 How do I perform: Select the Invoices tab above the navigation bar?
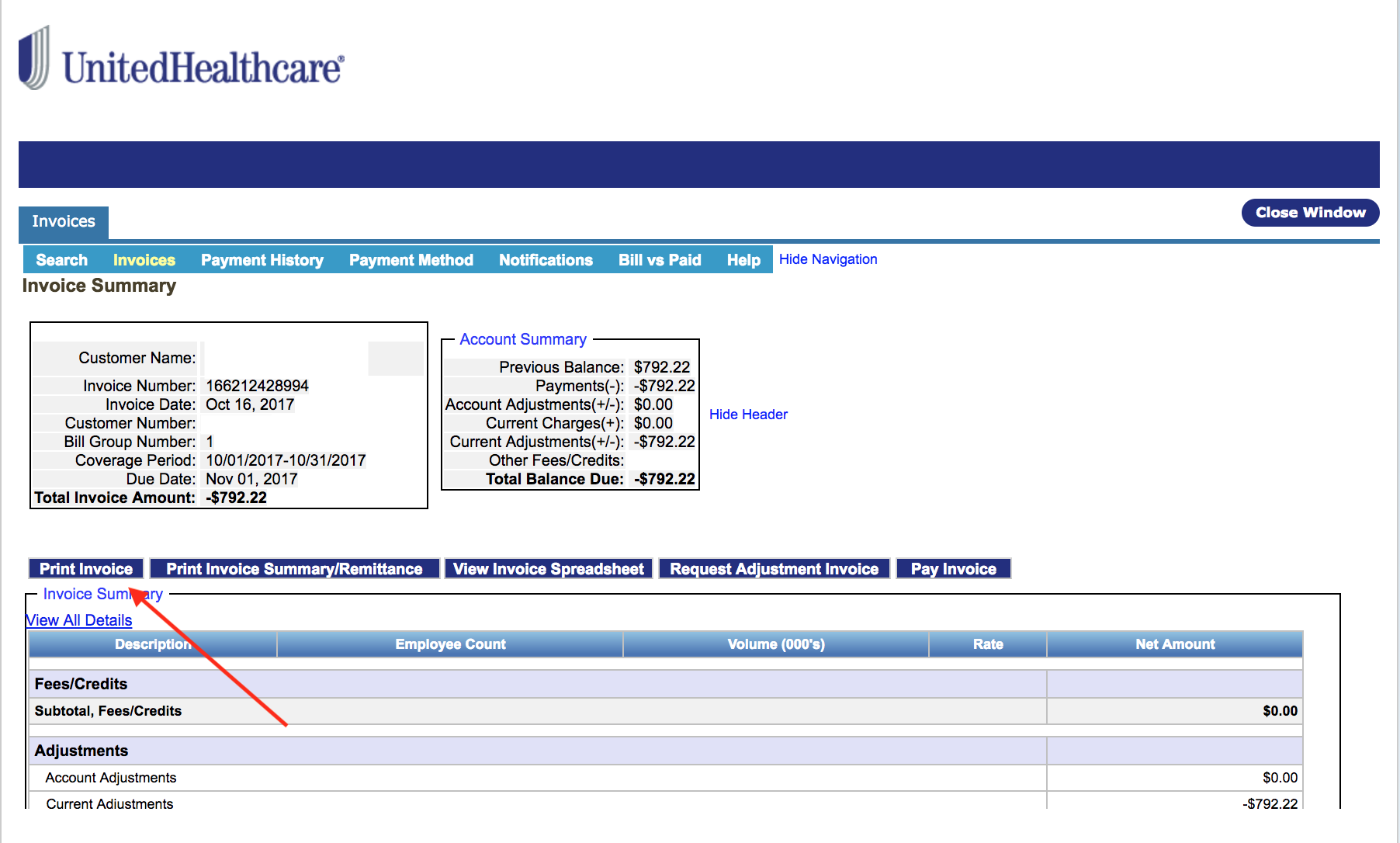pyautogui.click(x=63, y=223)
